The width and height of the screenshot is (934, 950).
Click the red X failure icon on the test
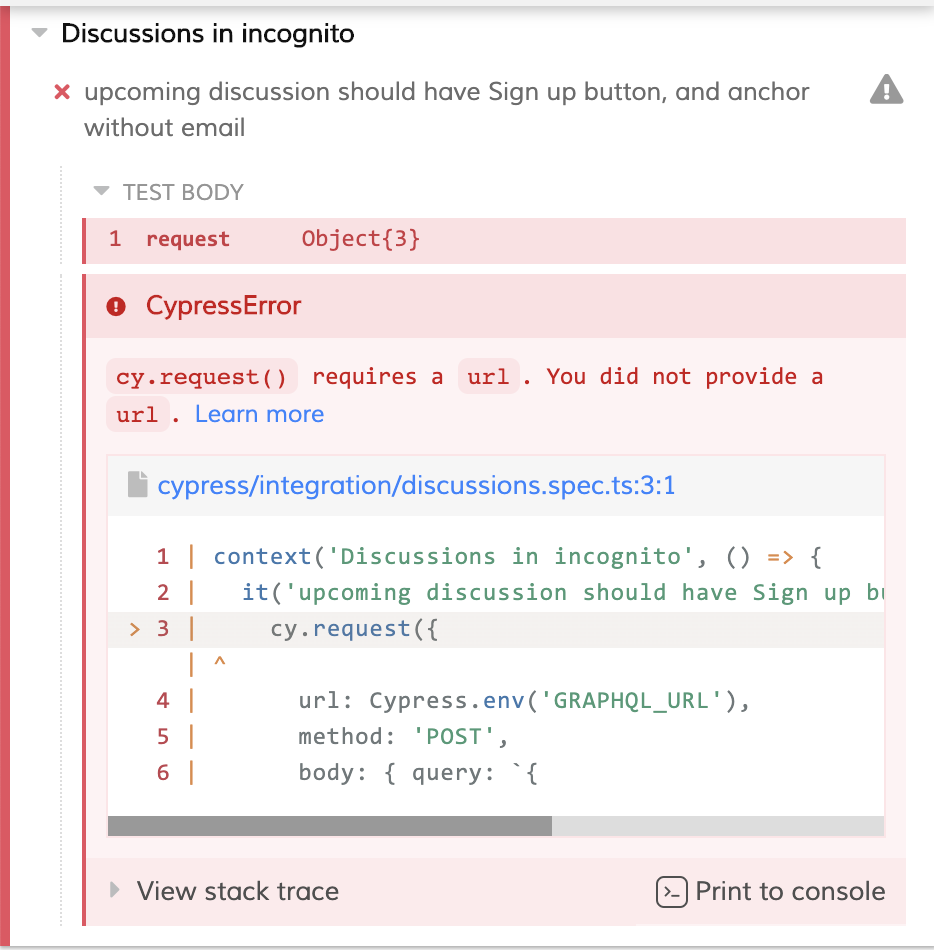pos(62,91)
